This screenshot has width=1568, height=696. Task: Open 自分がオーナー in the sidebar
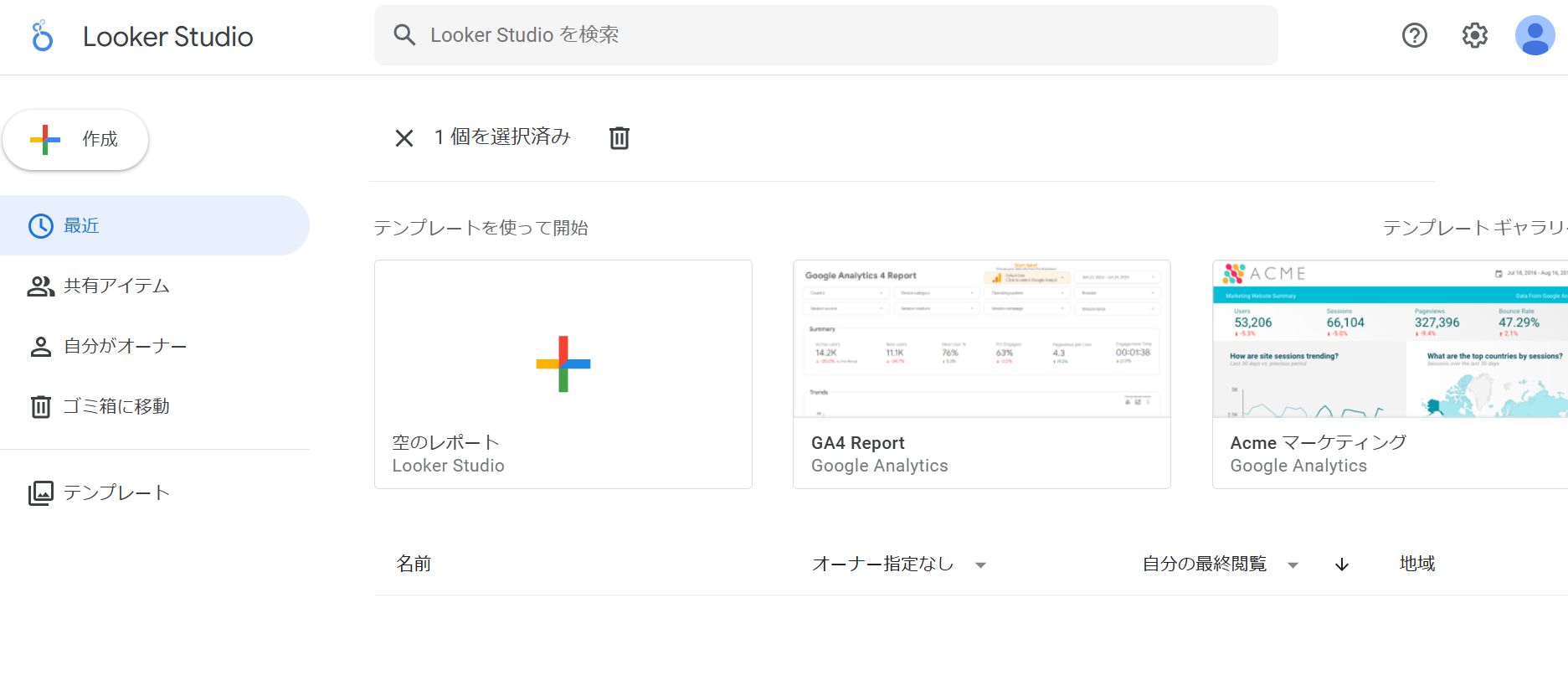coord(126,347)
